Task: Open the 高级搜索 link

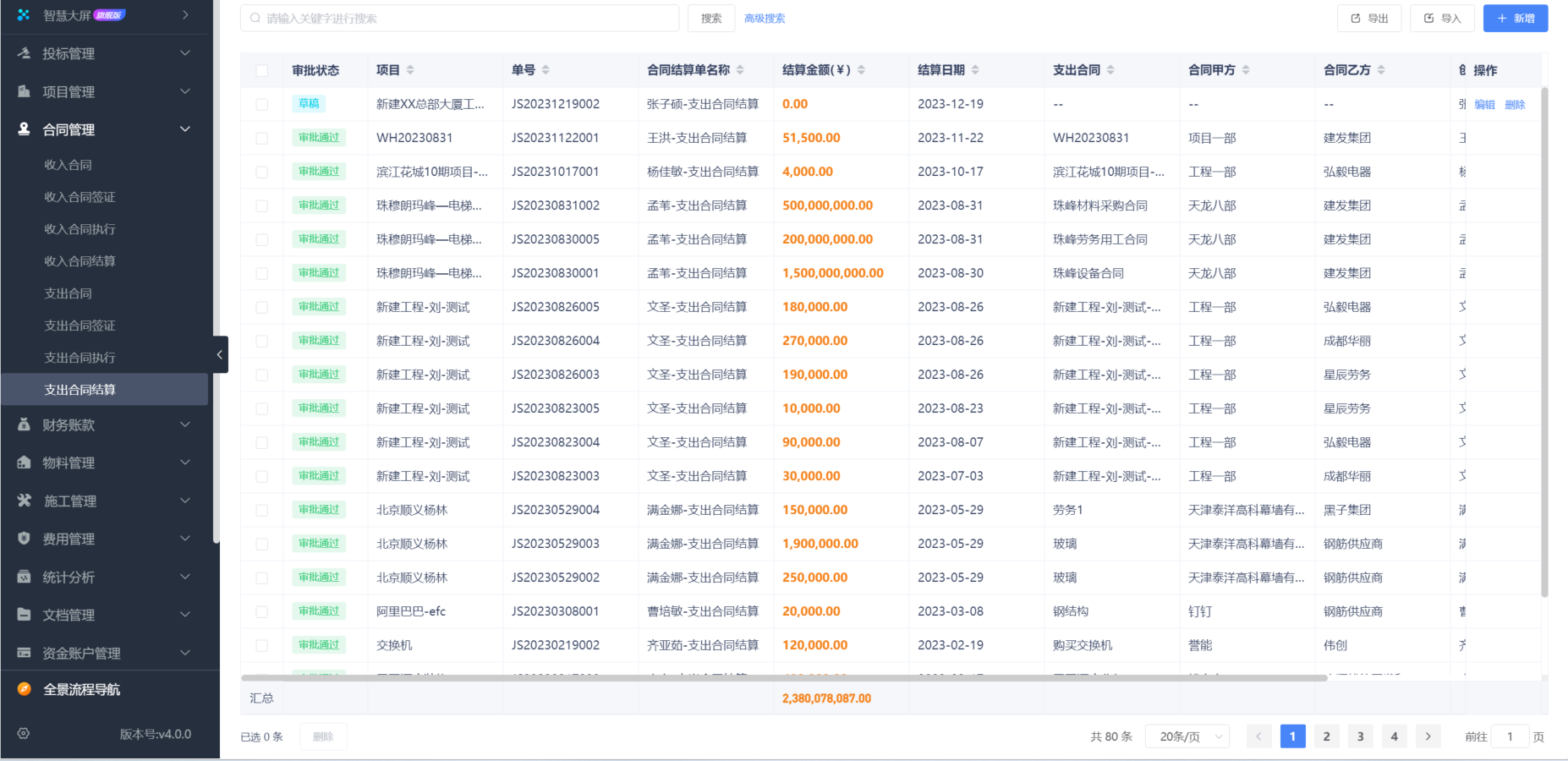Action: [765, 19]
